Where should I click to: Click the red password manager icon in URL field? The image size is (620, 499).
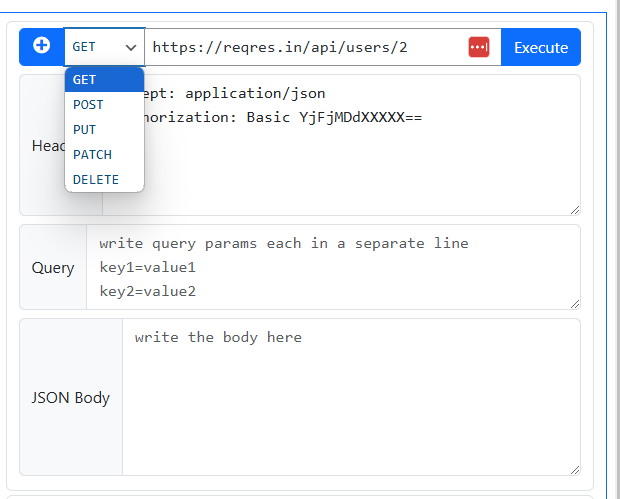(x=479, y=47)
